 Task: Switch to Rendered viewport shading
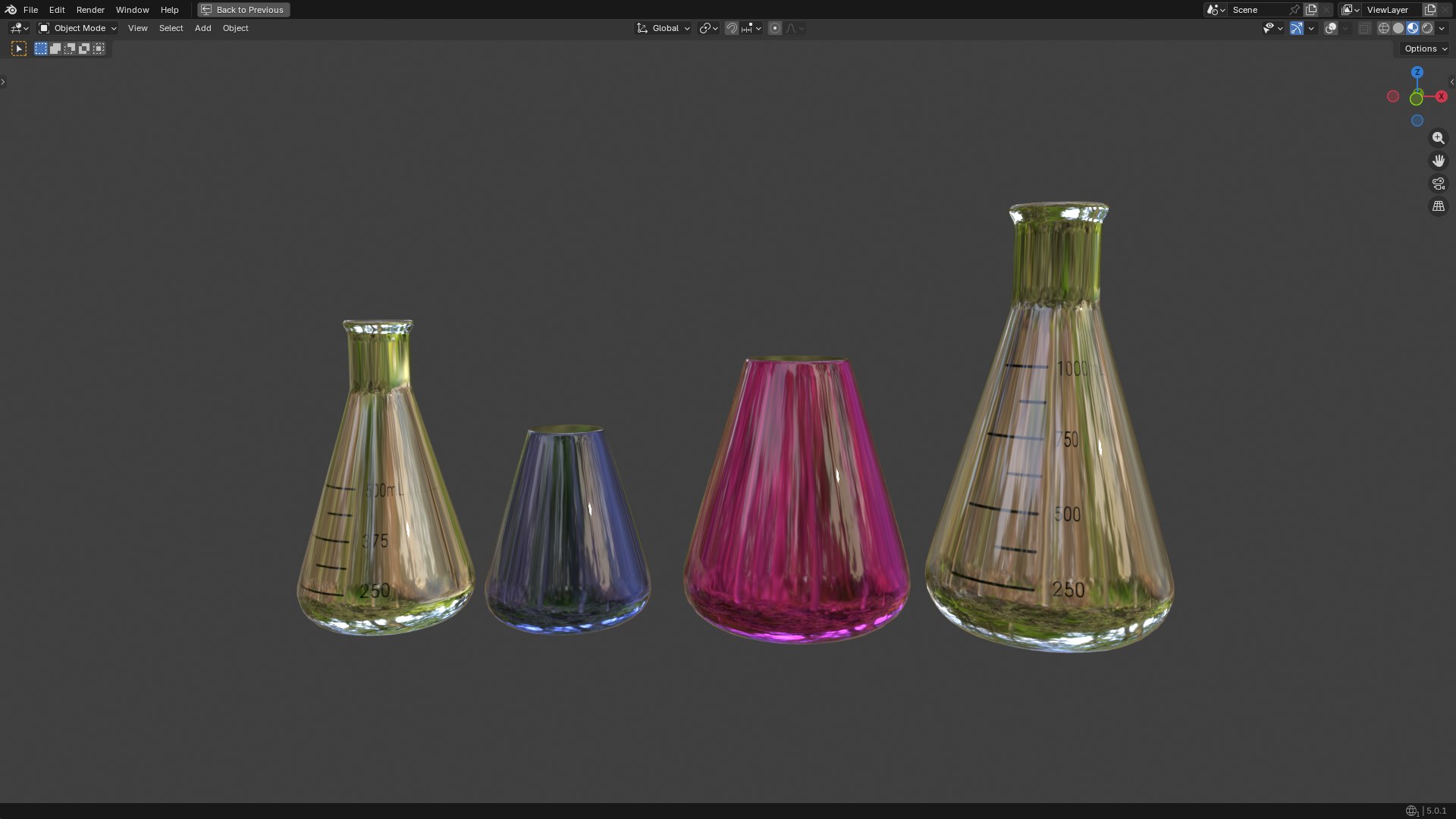tap(1427, 28)
